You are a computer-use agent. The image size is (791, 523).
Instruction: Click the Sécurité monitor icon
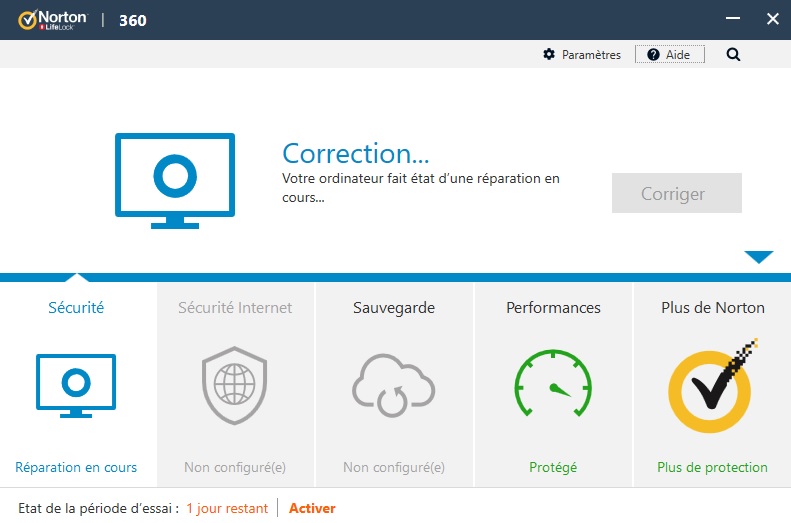[x=76, y=386]
